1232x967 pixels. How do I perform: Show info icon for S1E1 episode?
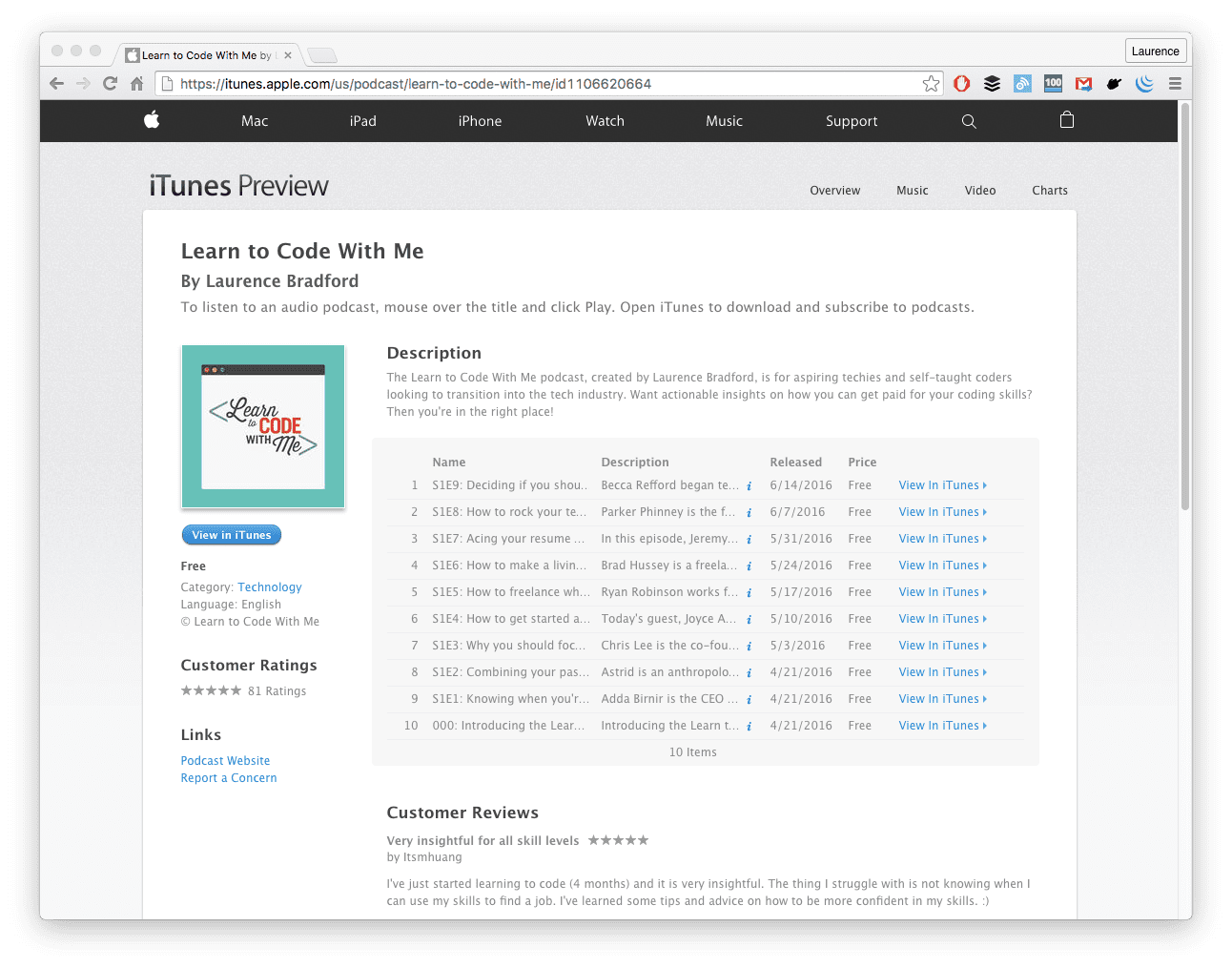click(x=749, y=700)
